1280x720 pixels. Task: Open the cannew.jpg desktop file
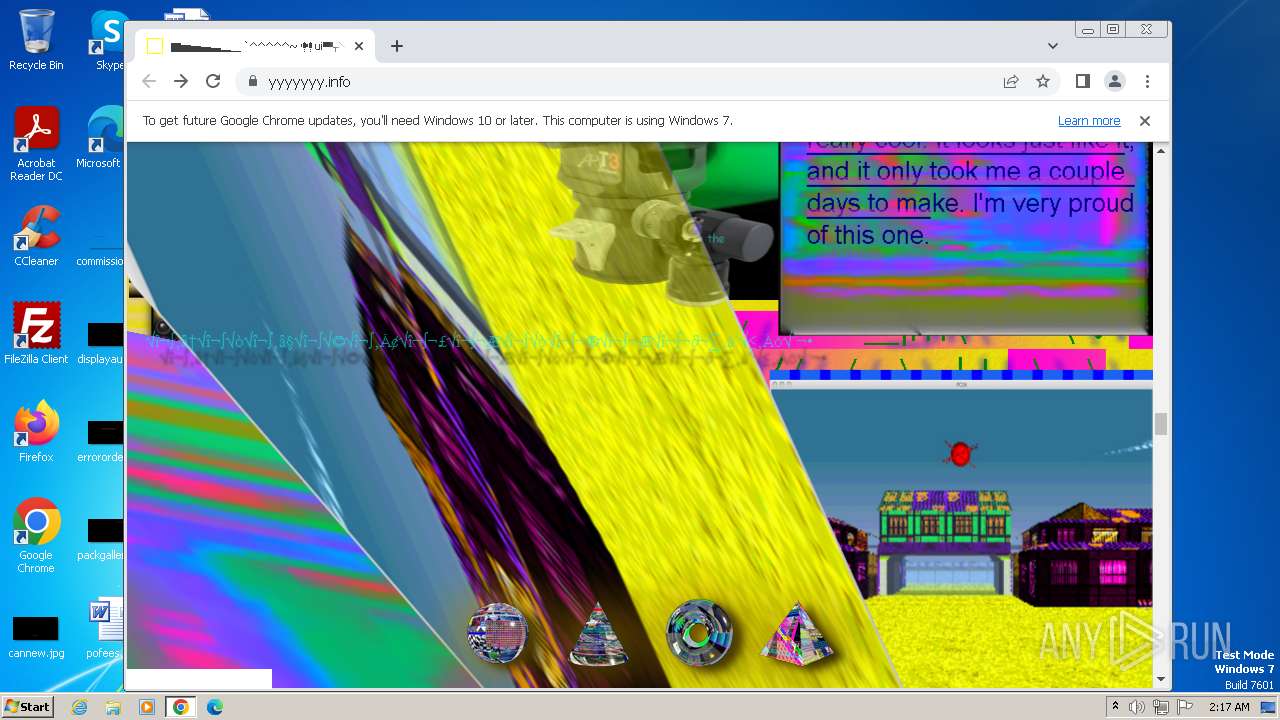tap(36, 637)
